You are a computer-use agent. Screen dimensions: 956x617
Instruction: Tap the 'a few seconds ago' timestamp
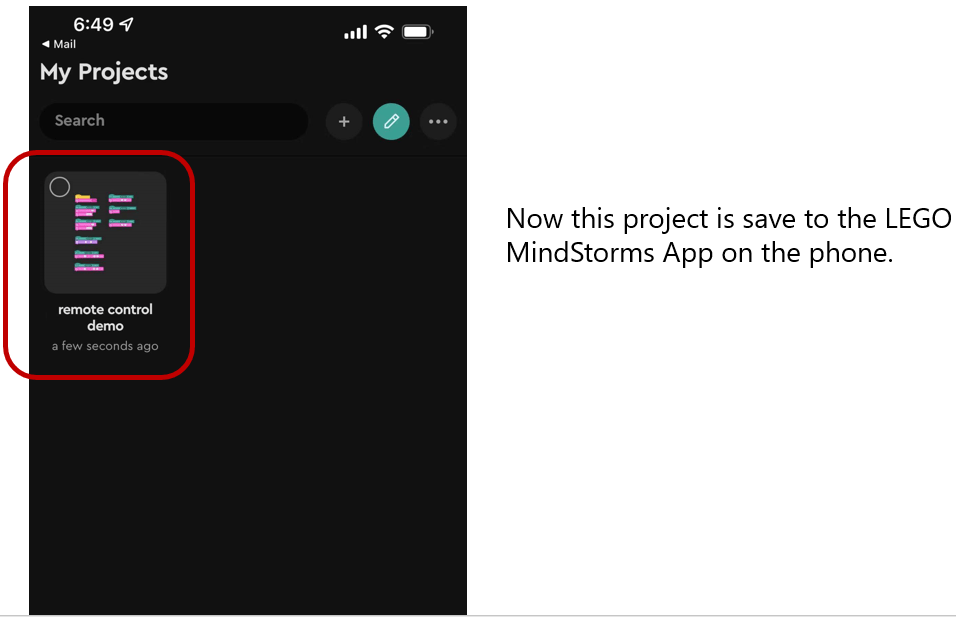(x=105, y=346)
